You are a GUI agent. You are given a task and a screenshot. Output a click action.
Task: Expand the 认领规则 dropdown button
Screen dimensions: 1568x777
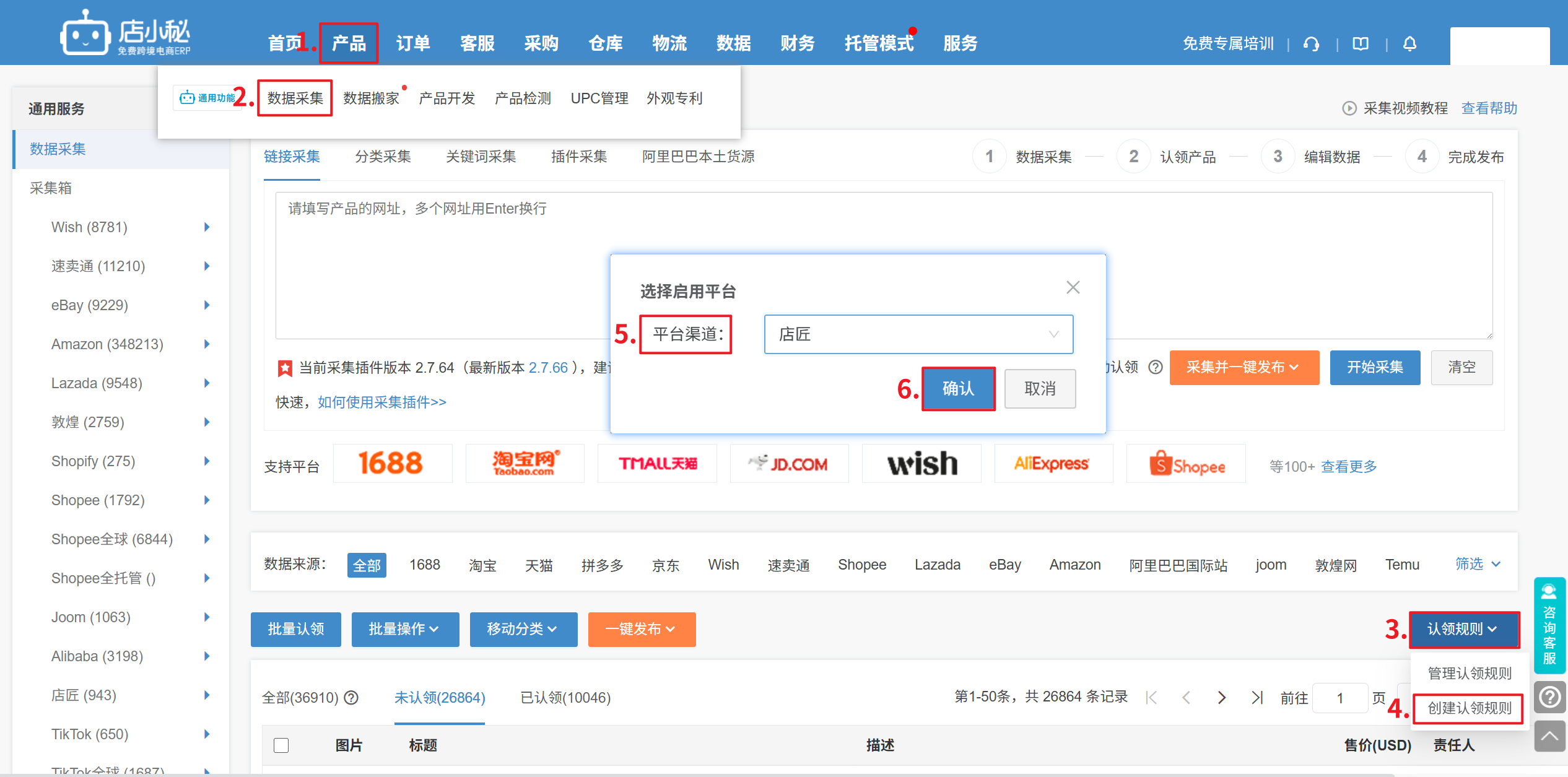pos(1464,629)
